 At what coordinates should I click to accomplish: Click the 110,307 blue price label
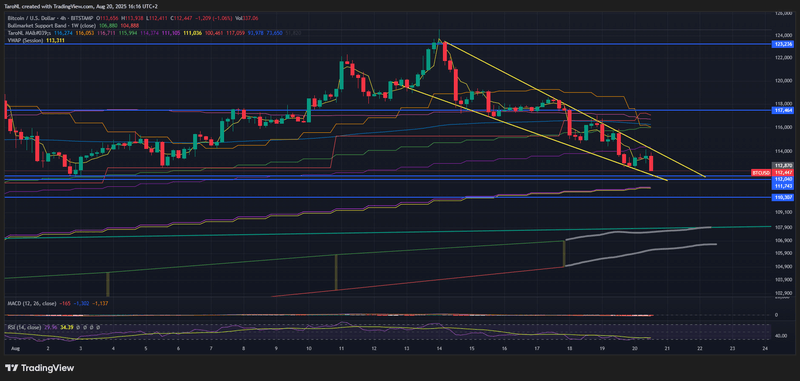pos(783,197)
